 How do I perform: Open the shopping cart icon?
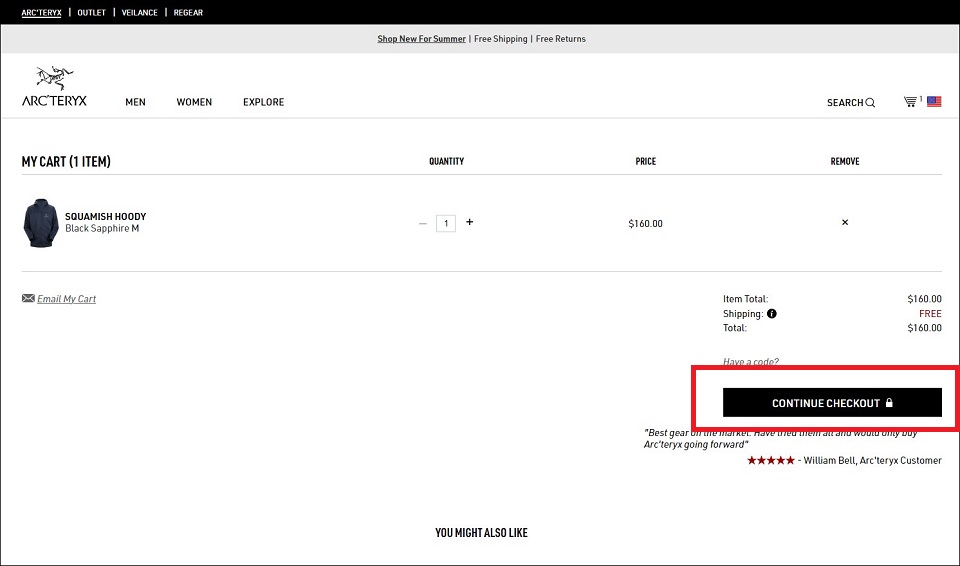(x=910, y=102)
